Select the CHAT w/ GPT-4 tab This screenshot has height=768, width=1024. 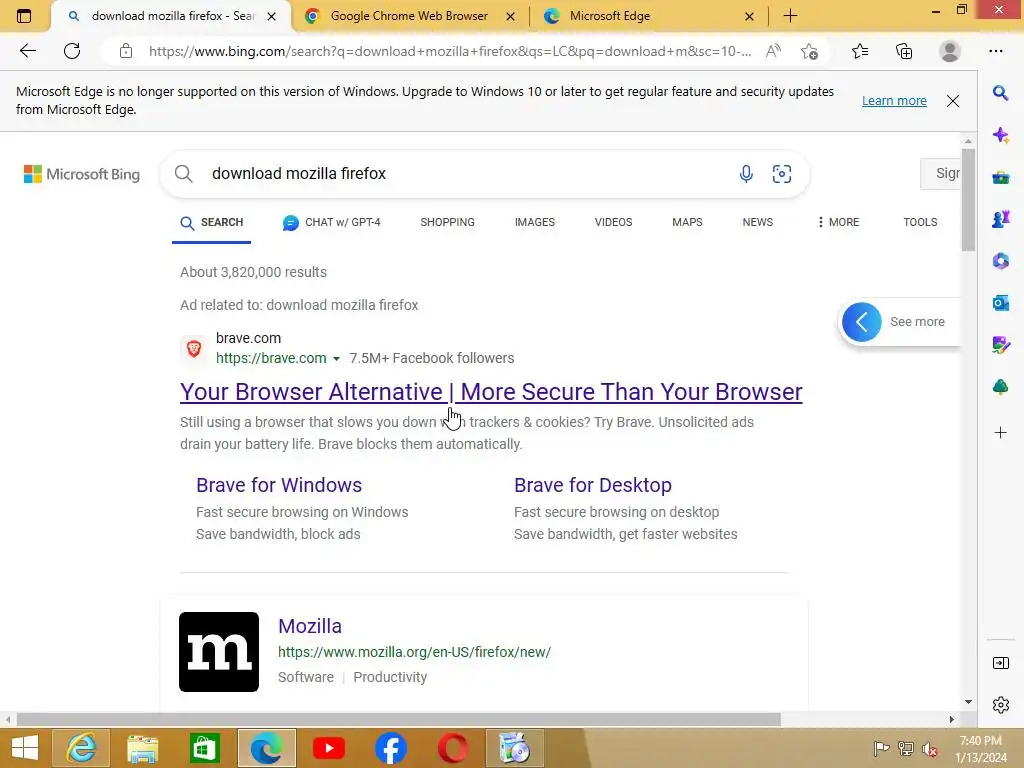(x=332, y=223)
